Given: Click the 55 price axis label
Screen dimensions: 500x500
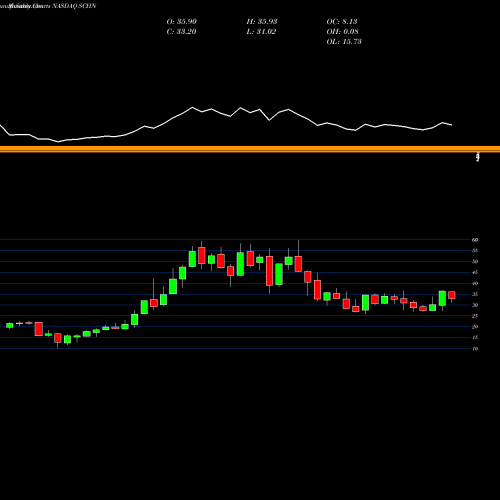Looking at the screenshot, I should (475, 251).
